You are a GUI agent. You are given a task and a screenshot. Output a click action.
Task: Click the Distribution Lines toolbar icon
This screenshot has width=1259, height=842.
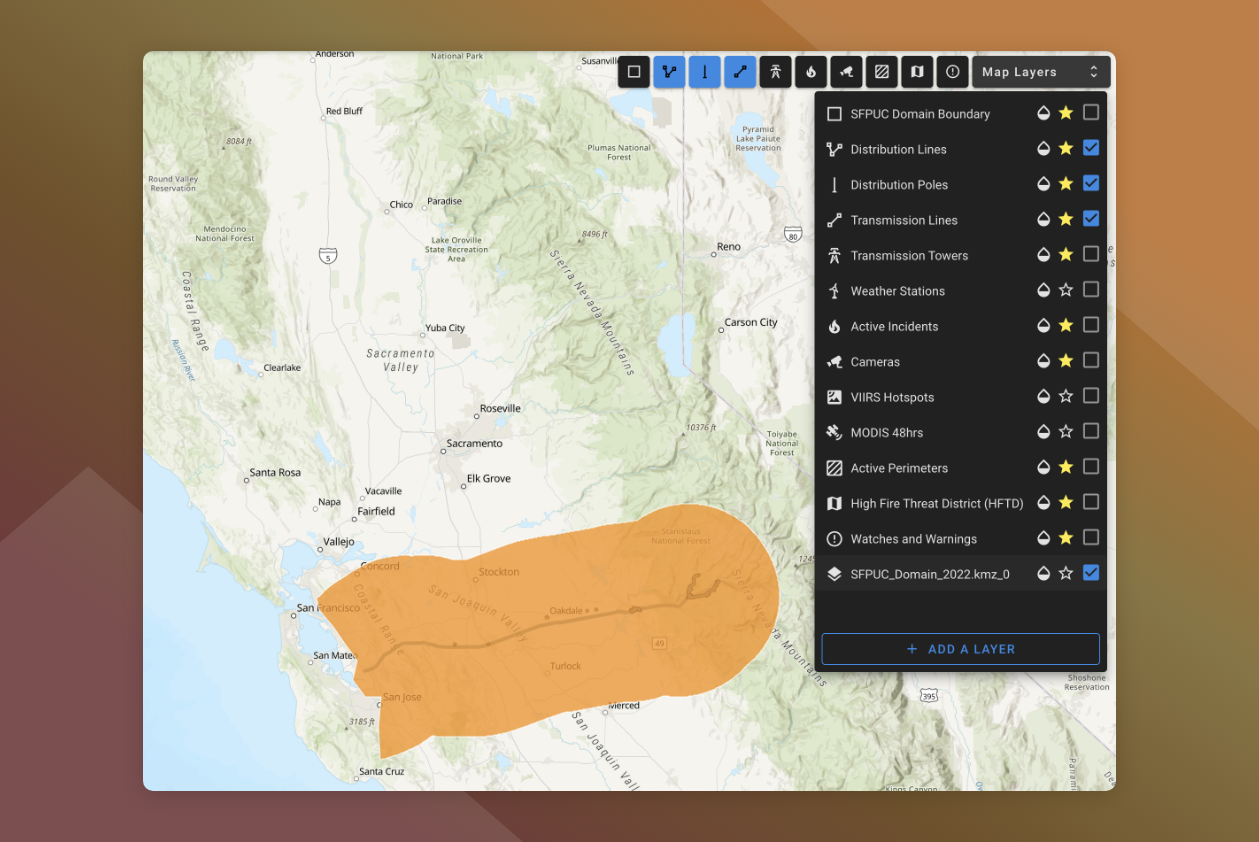[x=669, y=72]
